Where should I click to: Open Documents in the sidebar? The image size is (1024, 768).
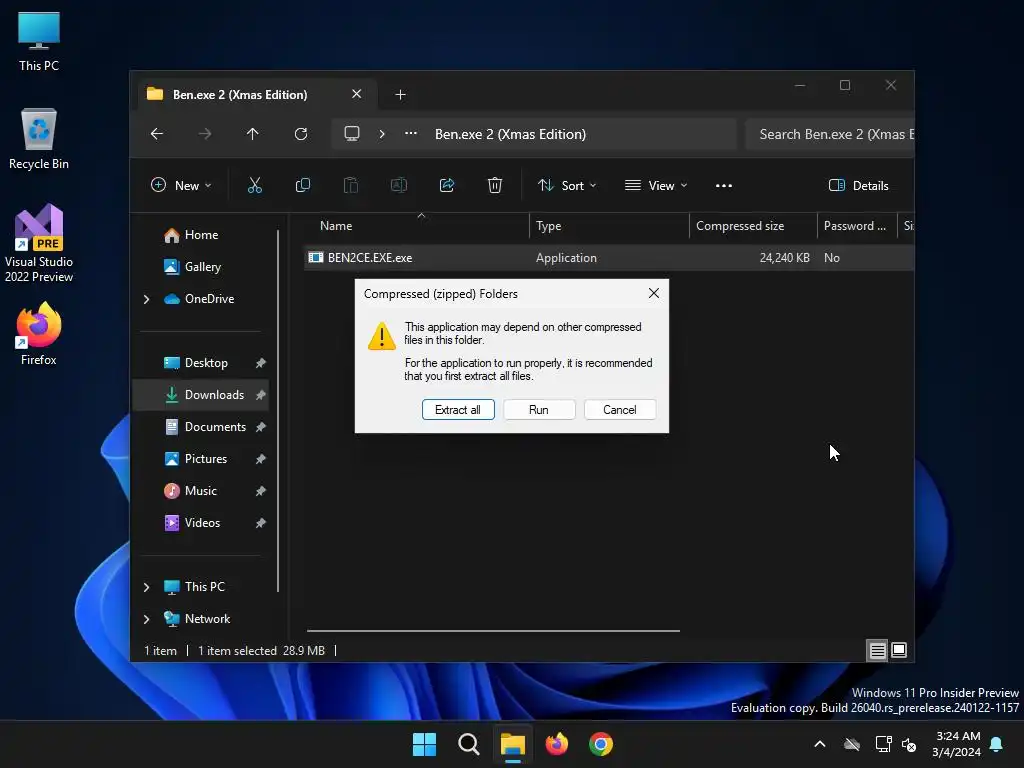(216, 427)
